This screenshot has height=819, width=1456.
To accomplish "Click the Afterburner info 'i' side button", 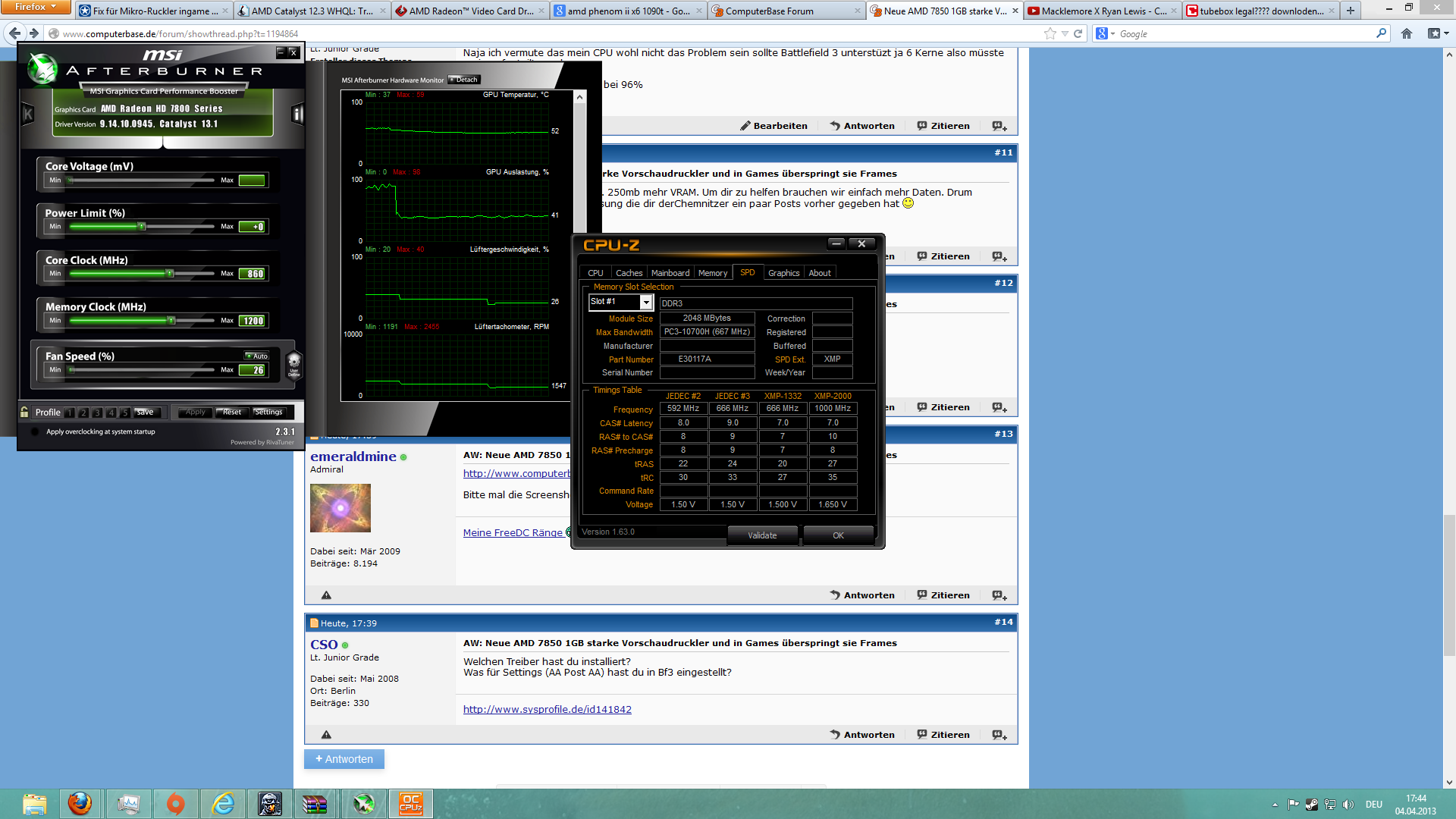I will 297,115.
